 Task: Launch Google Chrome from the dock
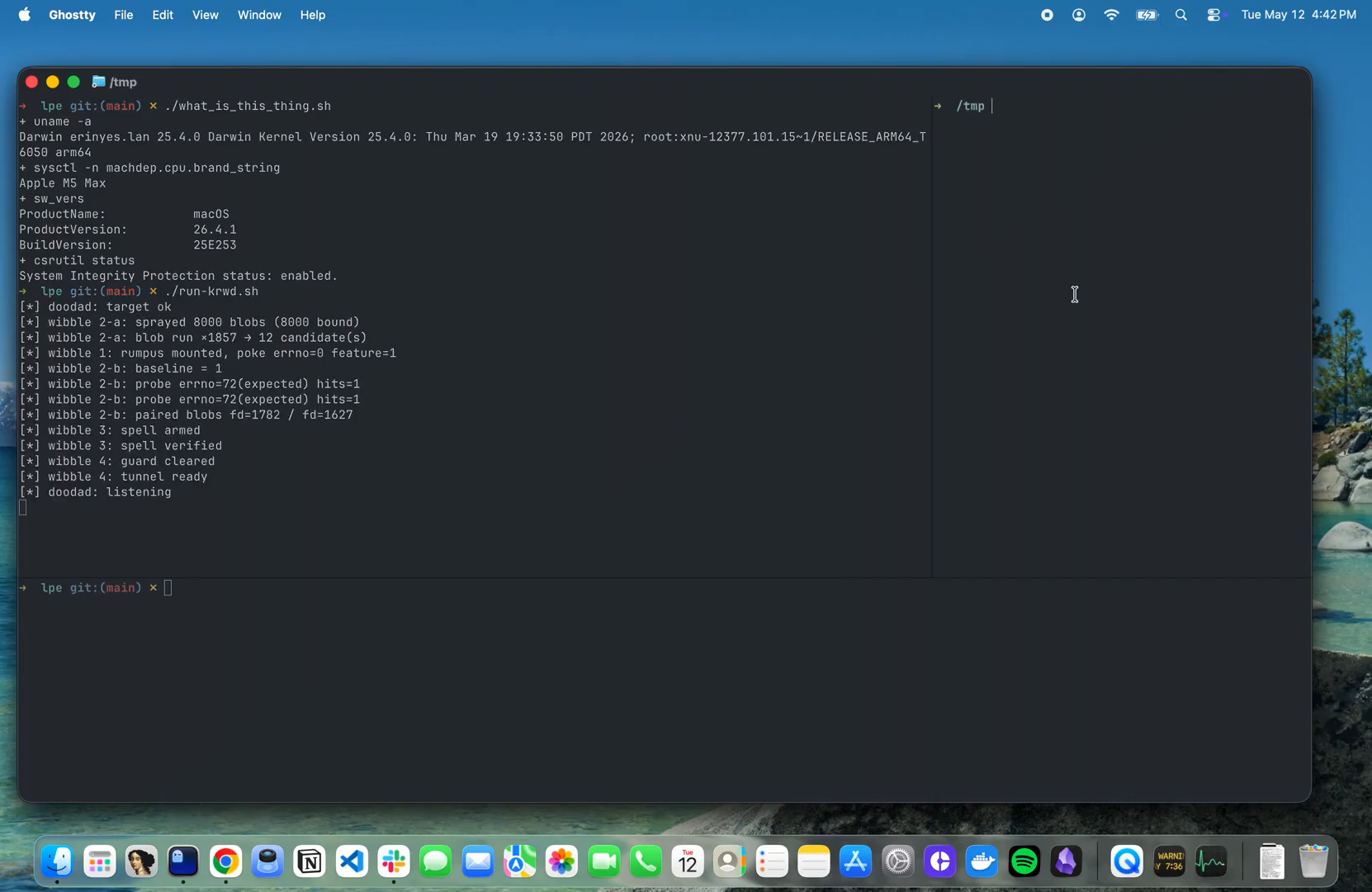pos(225,861)
